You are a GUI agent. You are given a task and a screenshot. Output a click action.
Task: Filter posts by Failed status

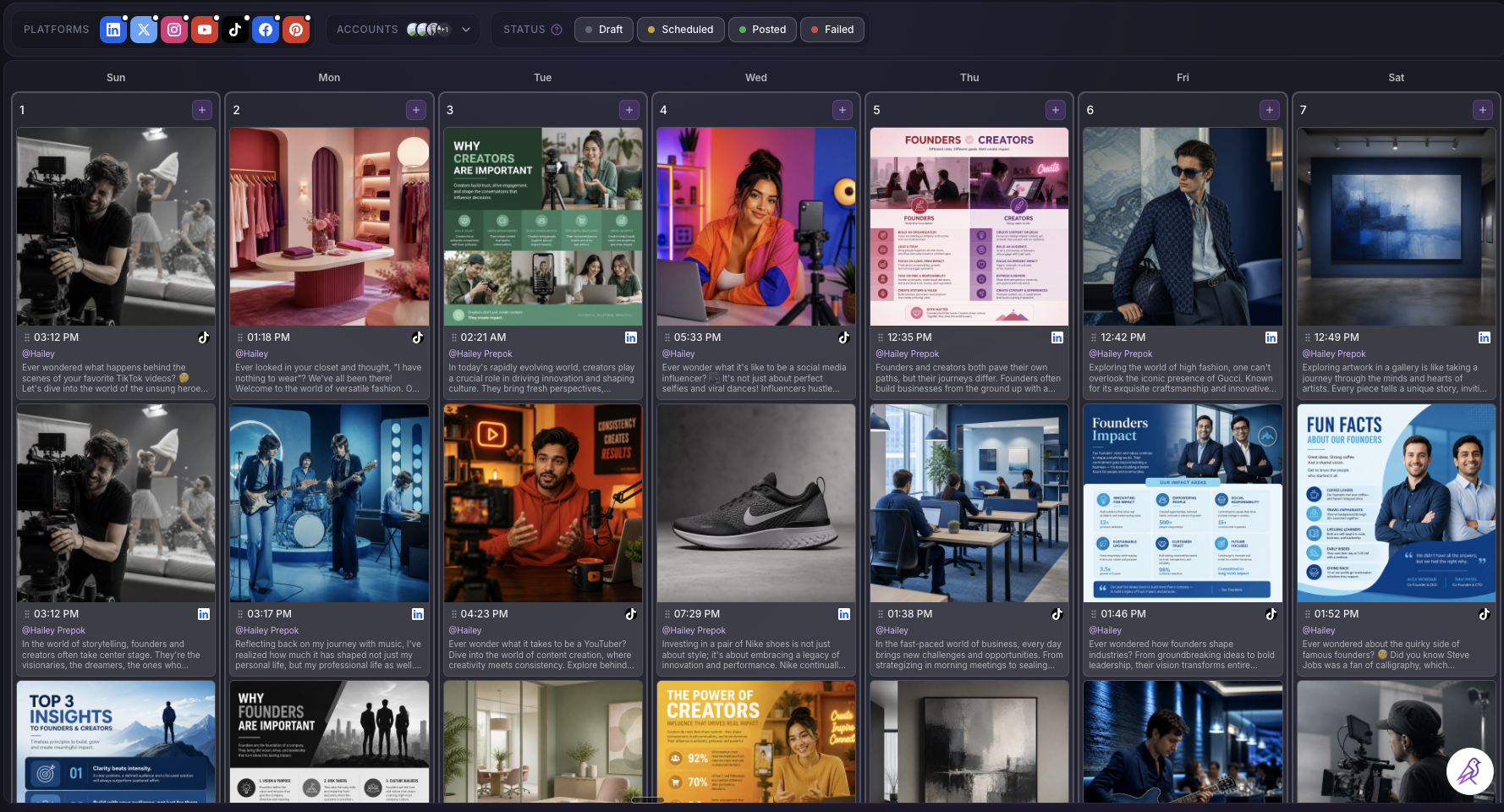pyautogui.click(x=832, y=30)
